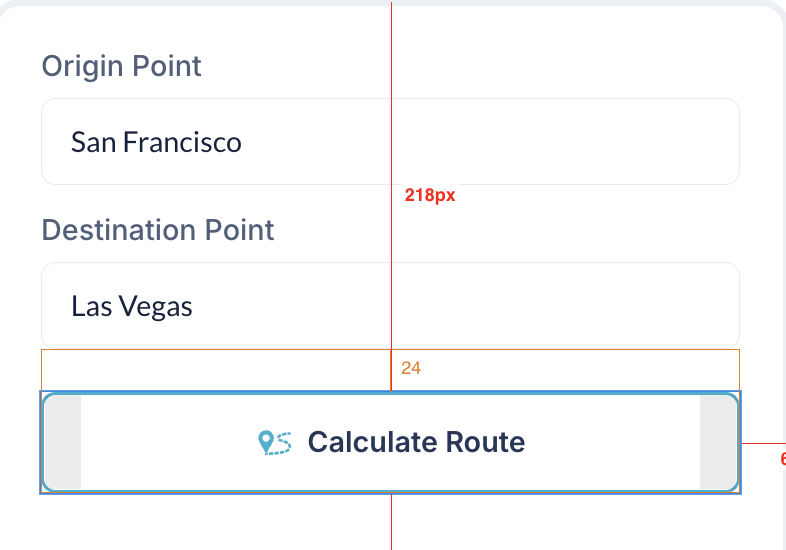
Task: Click the red measurement number at right edge
Action: coord(782,459)
